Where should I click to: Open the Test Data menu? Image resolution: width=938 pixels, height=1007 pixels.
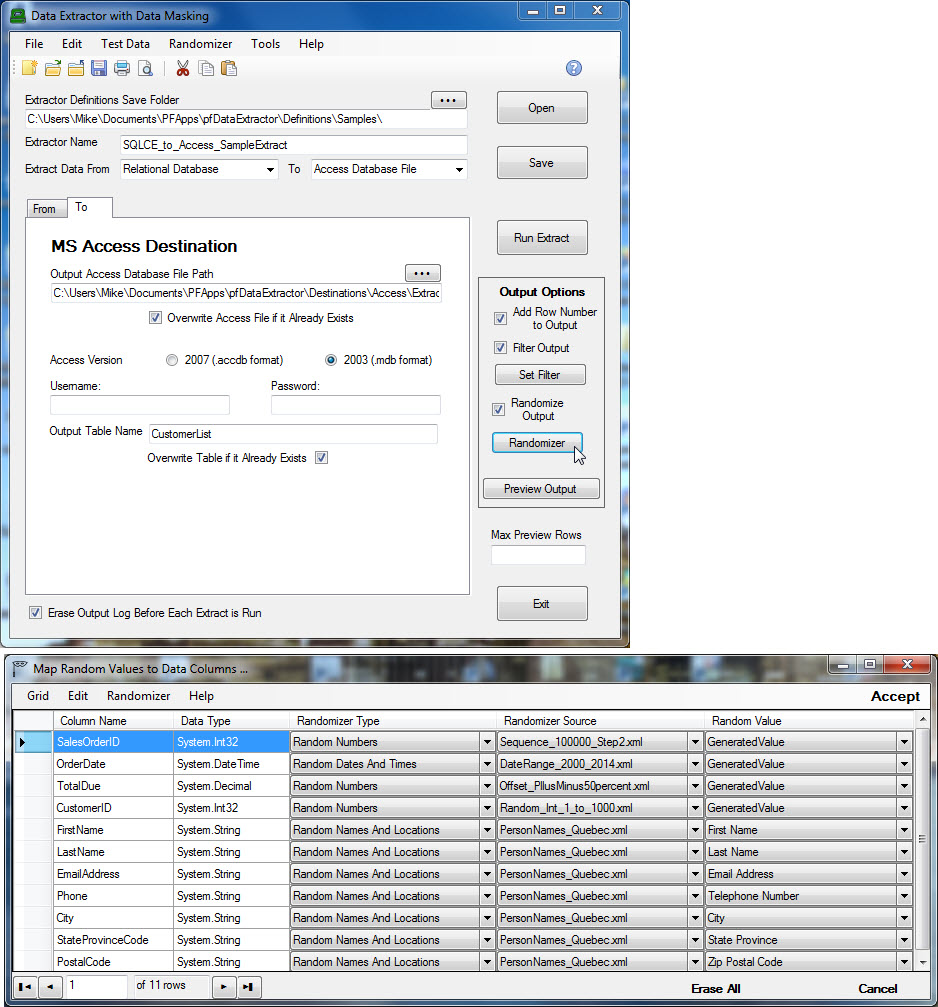(x=125, y=44)
